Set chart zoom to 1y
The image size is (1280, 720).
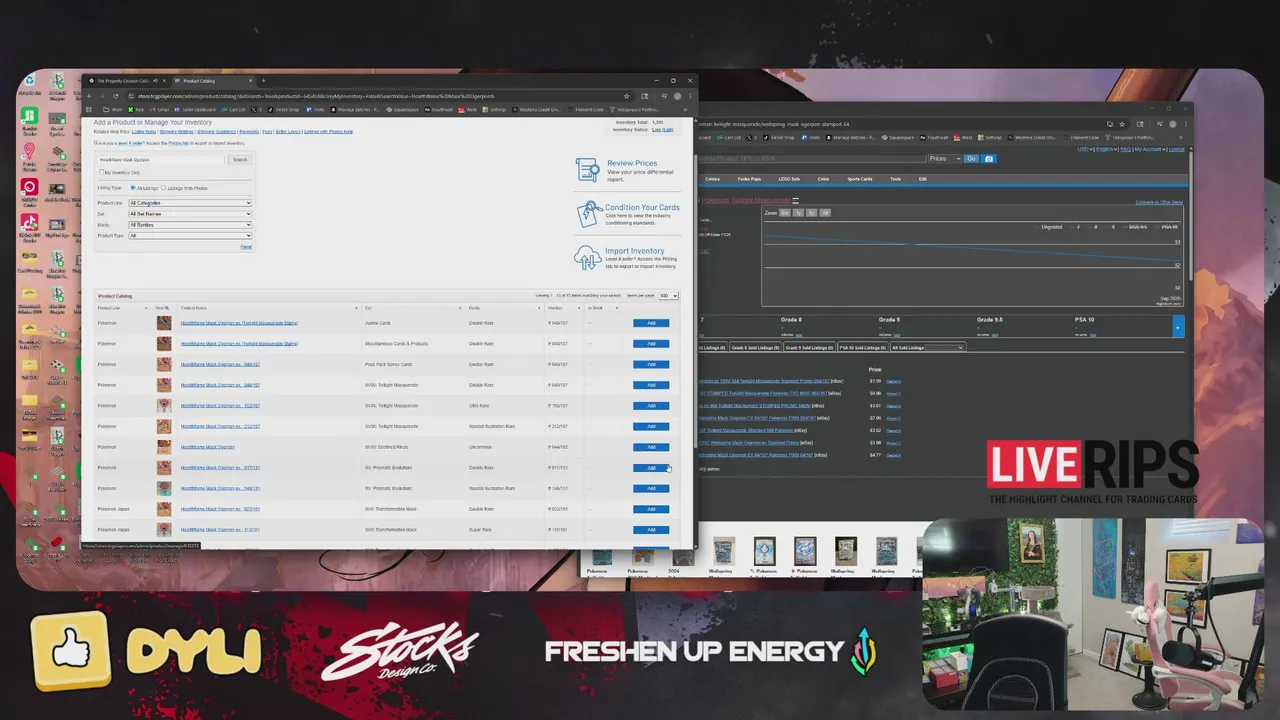(x=798, y=213)
